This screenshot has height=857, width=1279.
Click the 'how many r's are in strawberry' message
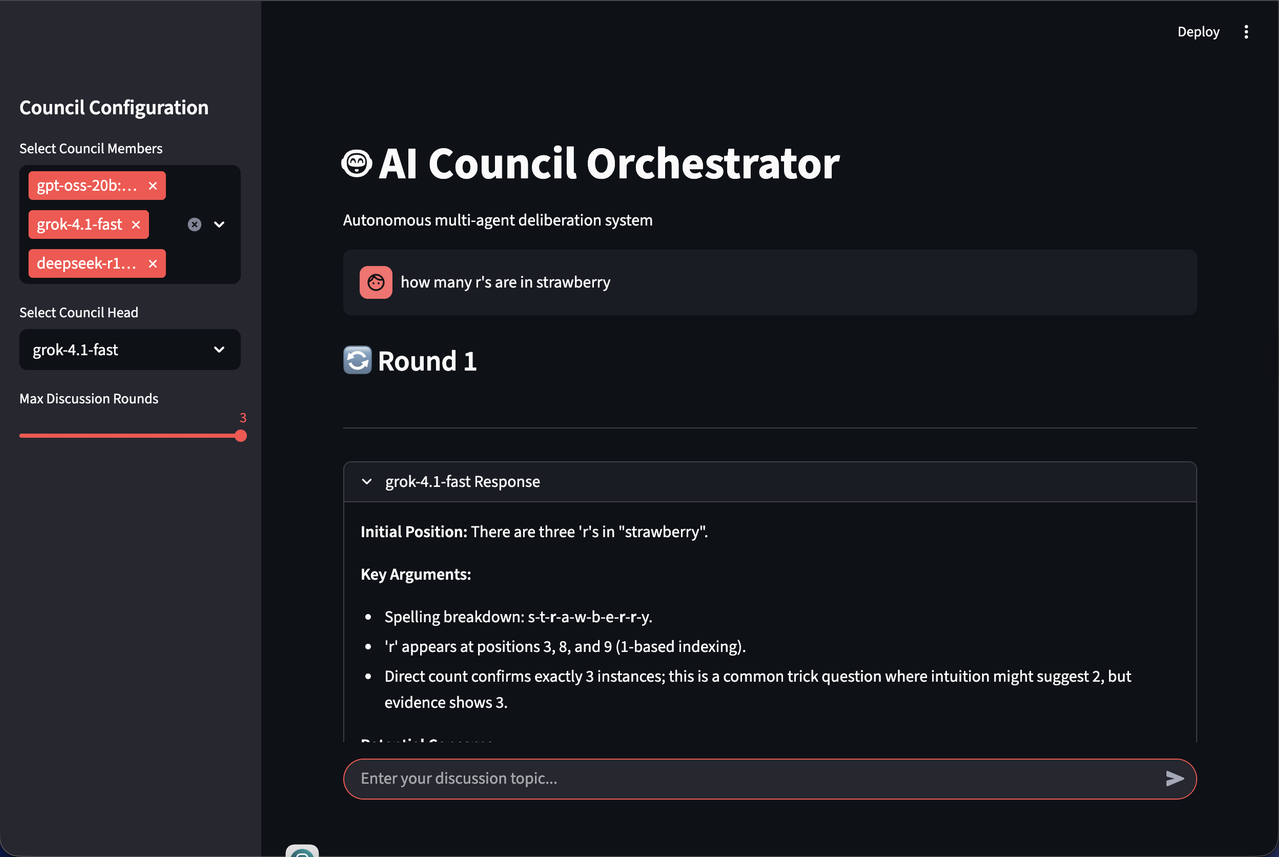pos(505,283)
